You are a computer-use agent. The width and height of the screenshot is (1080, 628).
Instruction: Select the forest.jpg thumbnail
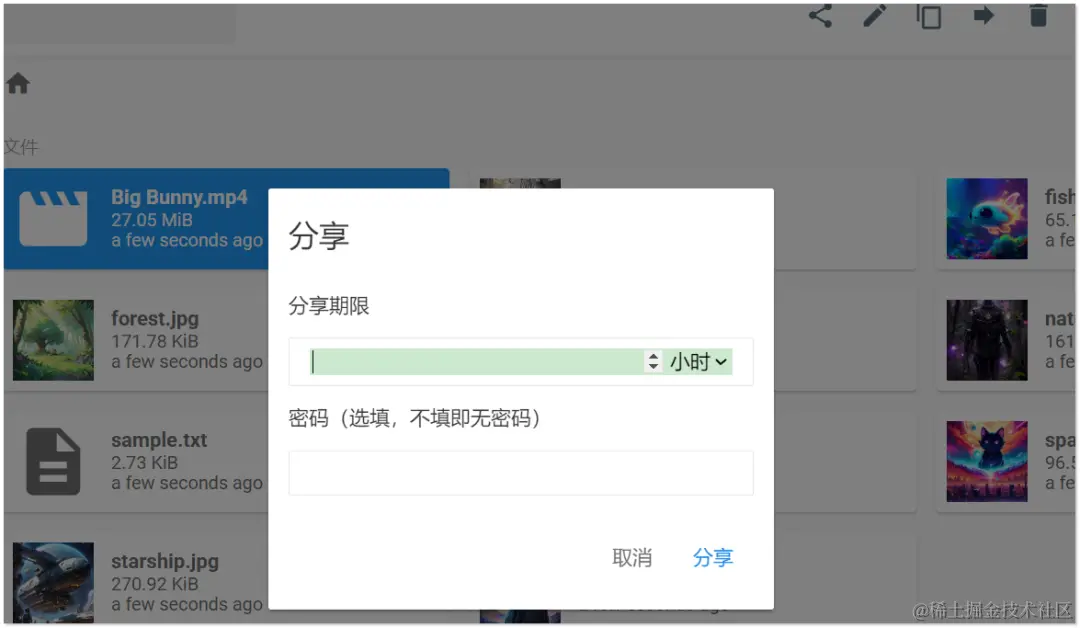(x=52, y=340)
